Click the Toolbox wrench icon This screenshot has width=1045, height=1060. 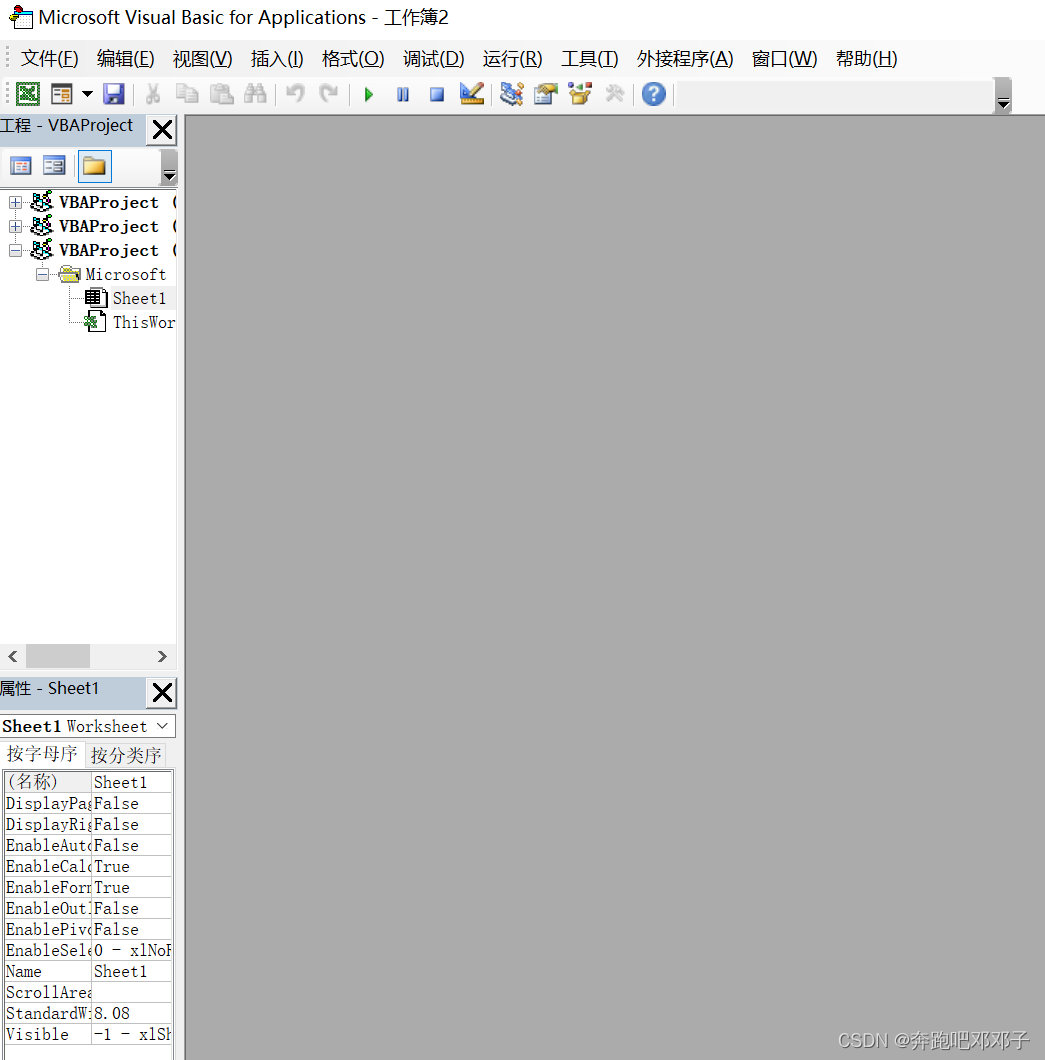(x=614, y=94)
